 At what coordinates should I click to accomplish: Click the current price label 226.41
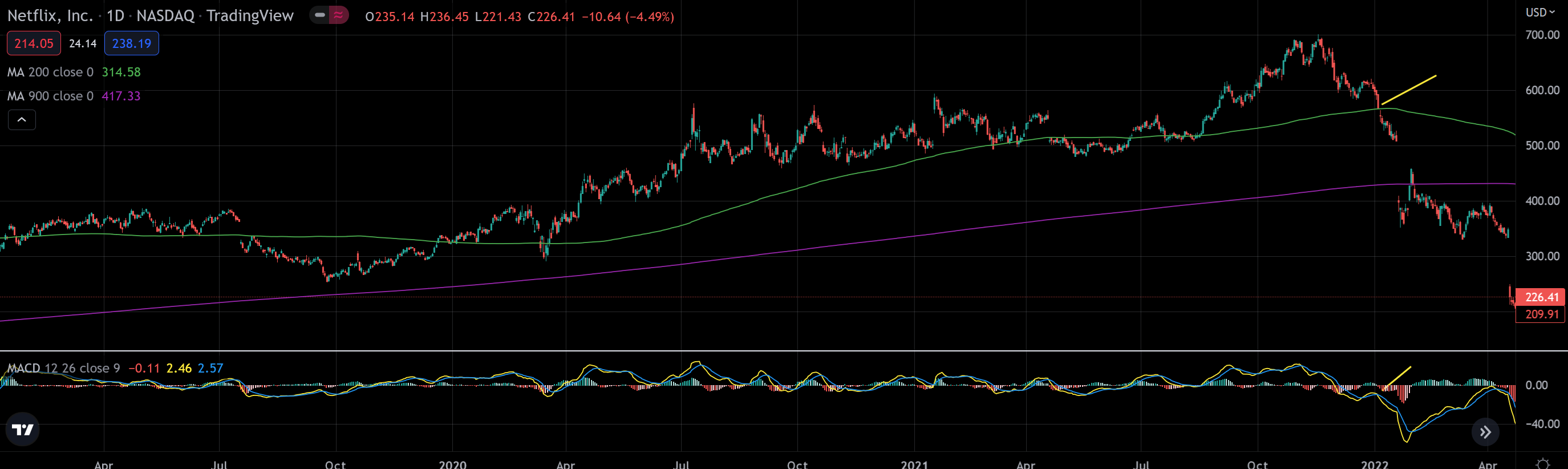coord(1541,297)
